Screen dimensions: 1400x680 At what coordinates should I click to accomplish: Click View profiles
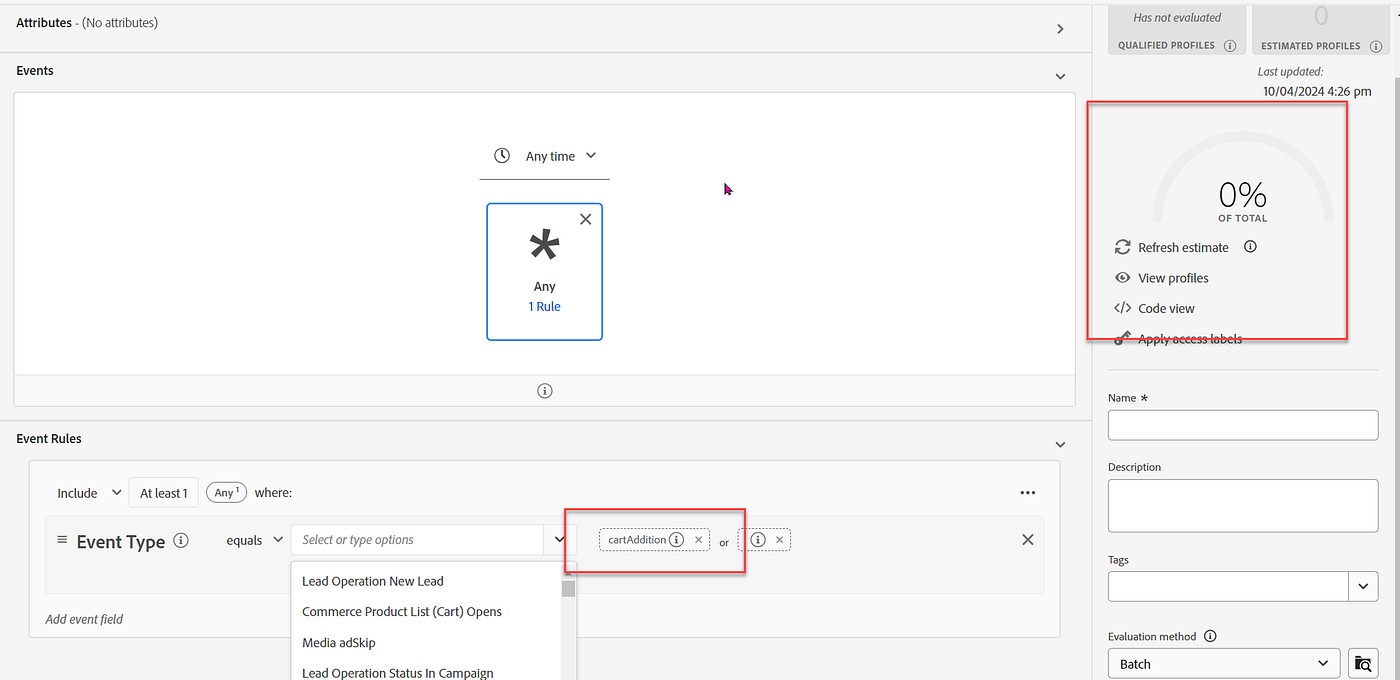coord(1161,278)
